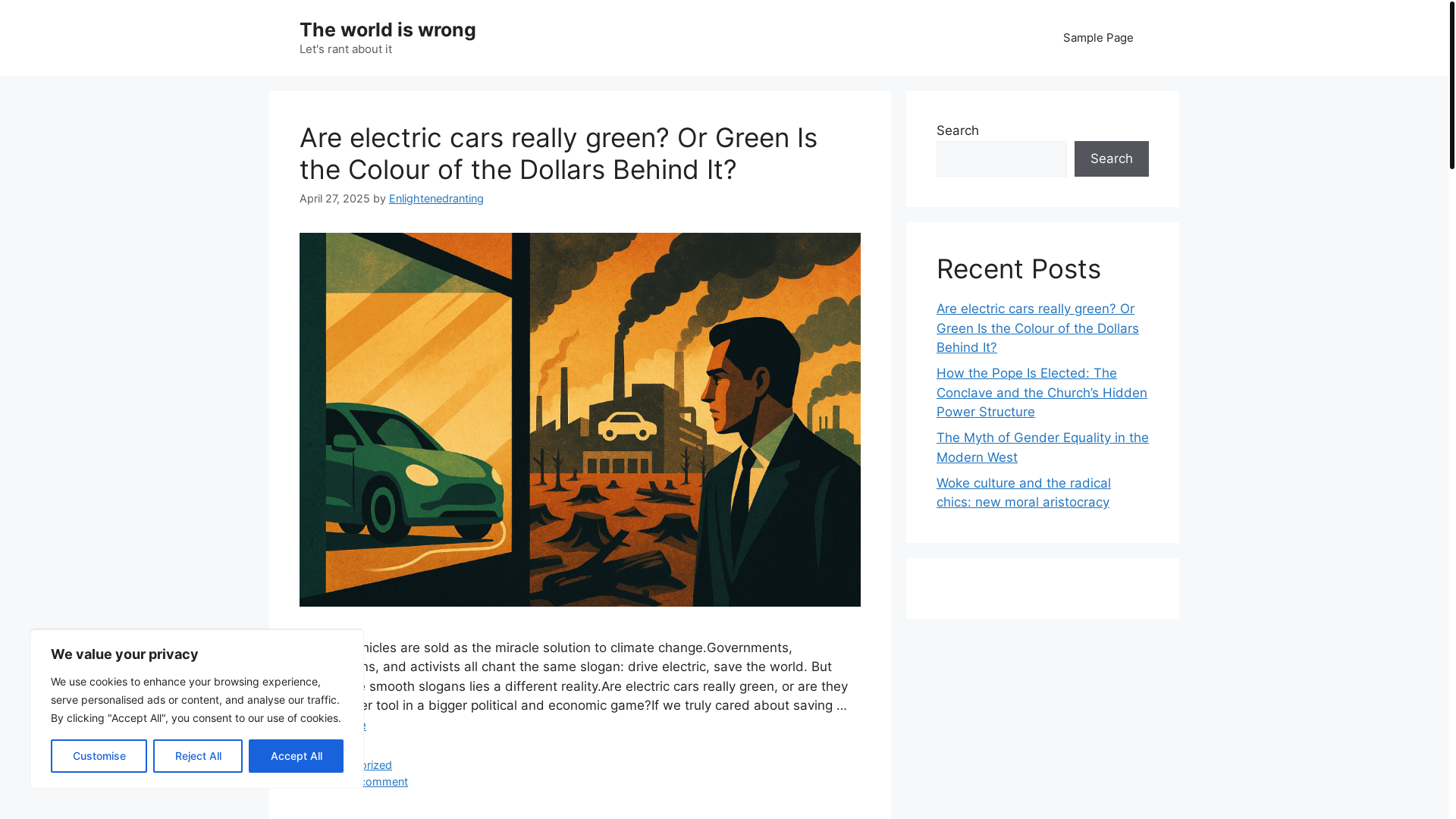Customise cookie preferences

click(99, 756)
